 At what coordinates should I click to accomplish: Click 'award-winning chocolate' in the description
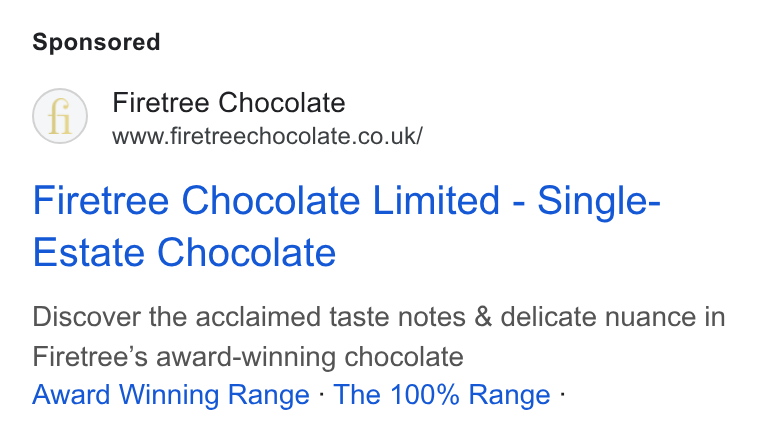click(x=310, y=357)
